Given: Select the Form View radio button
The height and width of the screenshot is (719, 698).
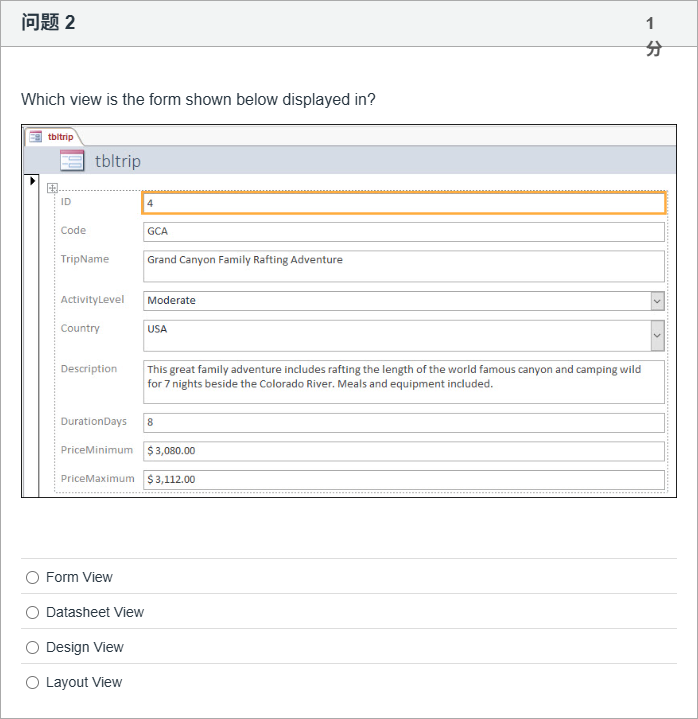Looking at the screenshot, I should [x=33, y=577].
